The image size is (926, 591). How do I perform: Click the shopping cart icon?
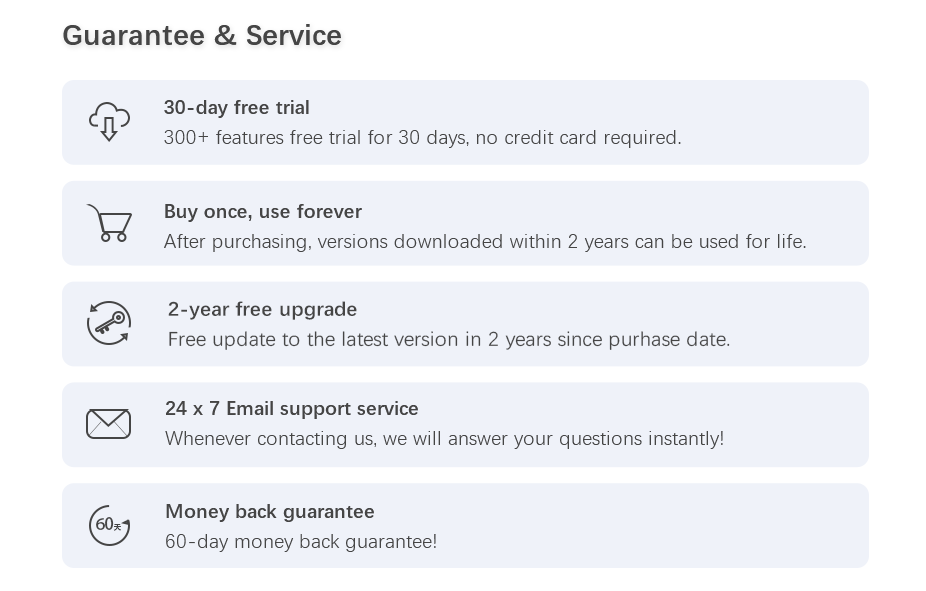pyautogui.click(x=109, y=223)
